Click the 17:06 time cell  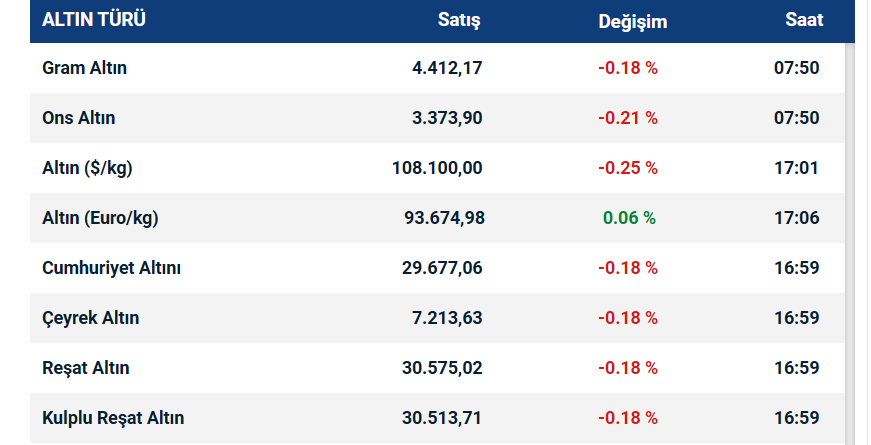[x=798, y=218]
